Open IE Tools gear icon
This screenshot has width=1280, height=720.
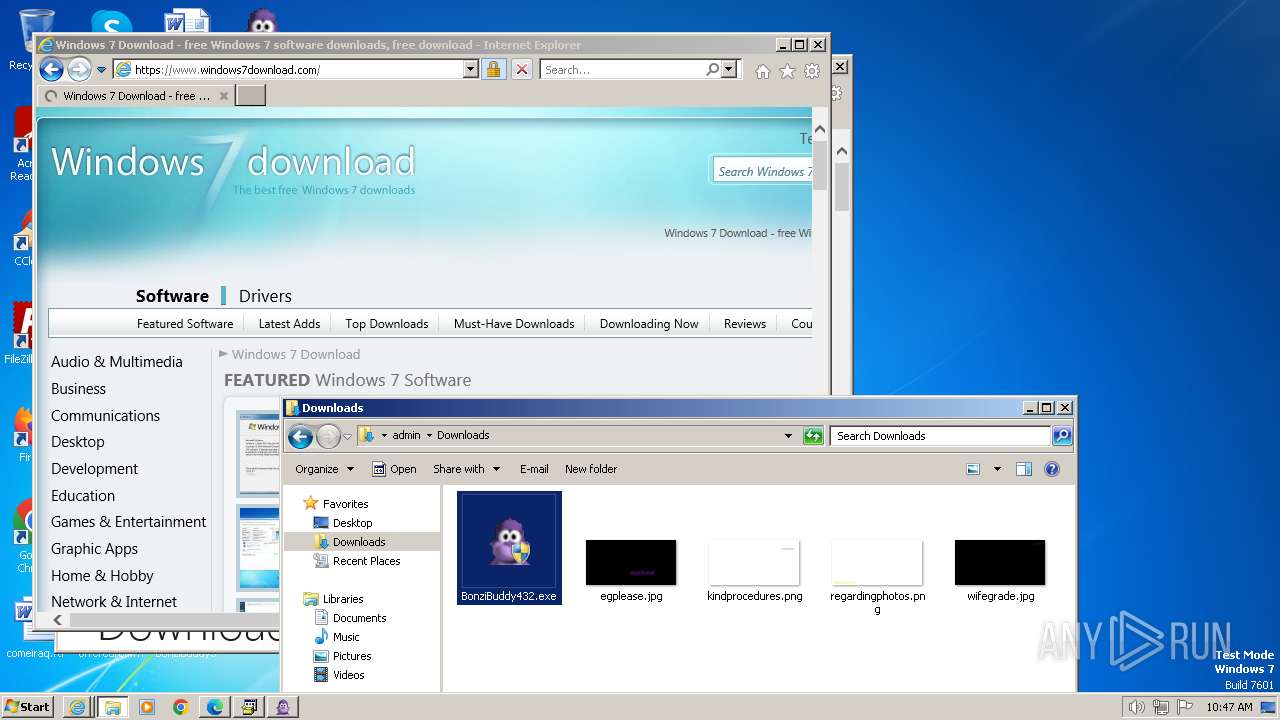(x=812, y=71)
